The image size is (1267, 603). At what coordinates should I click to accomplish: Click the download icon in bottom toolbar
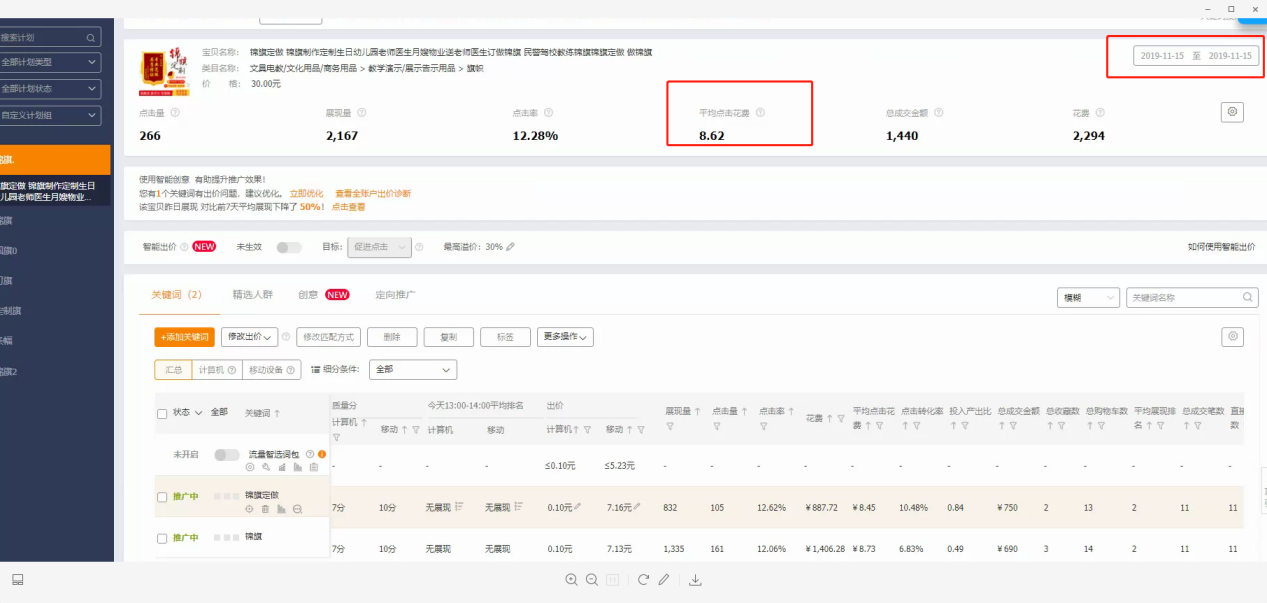point(696,580)
